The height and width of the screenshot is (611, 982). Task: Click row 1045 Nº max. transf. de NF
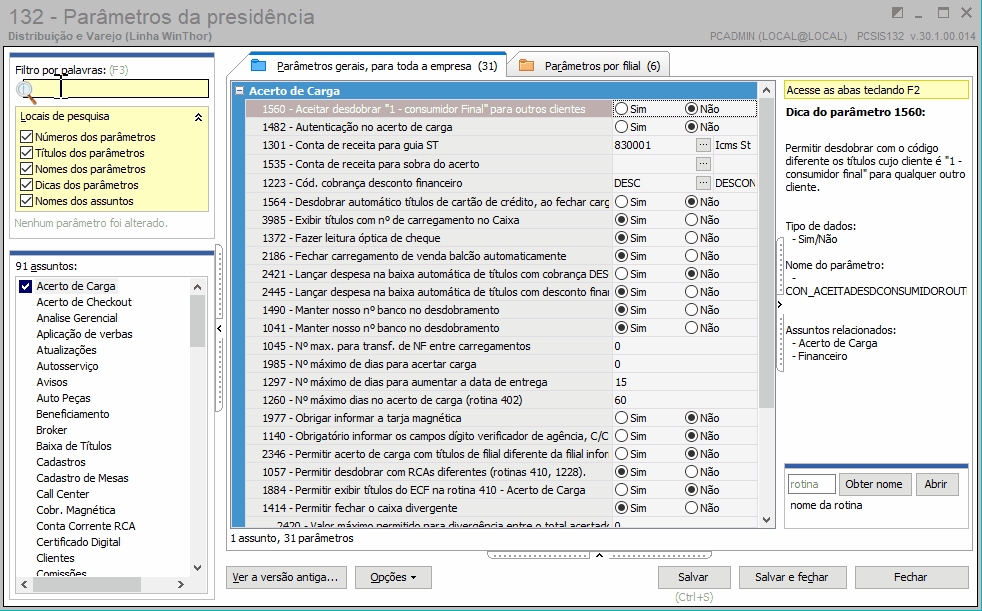click(x=501, y=346)
